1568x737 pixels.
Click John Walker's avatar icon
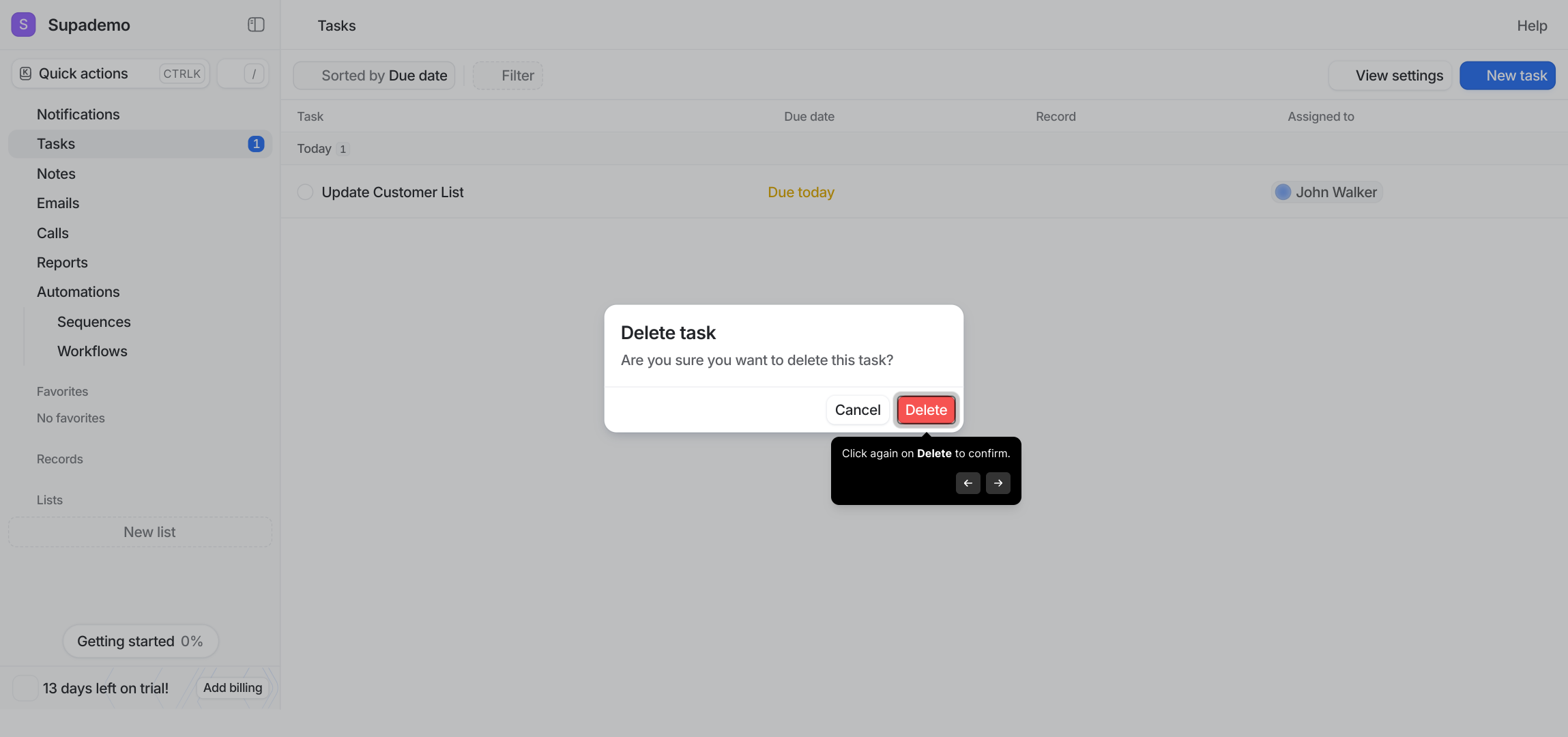[x=1283, y=192]
